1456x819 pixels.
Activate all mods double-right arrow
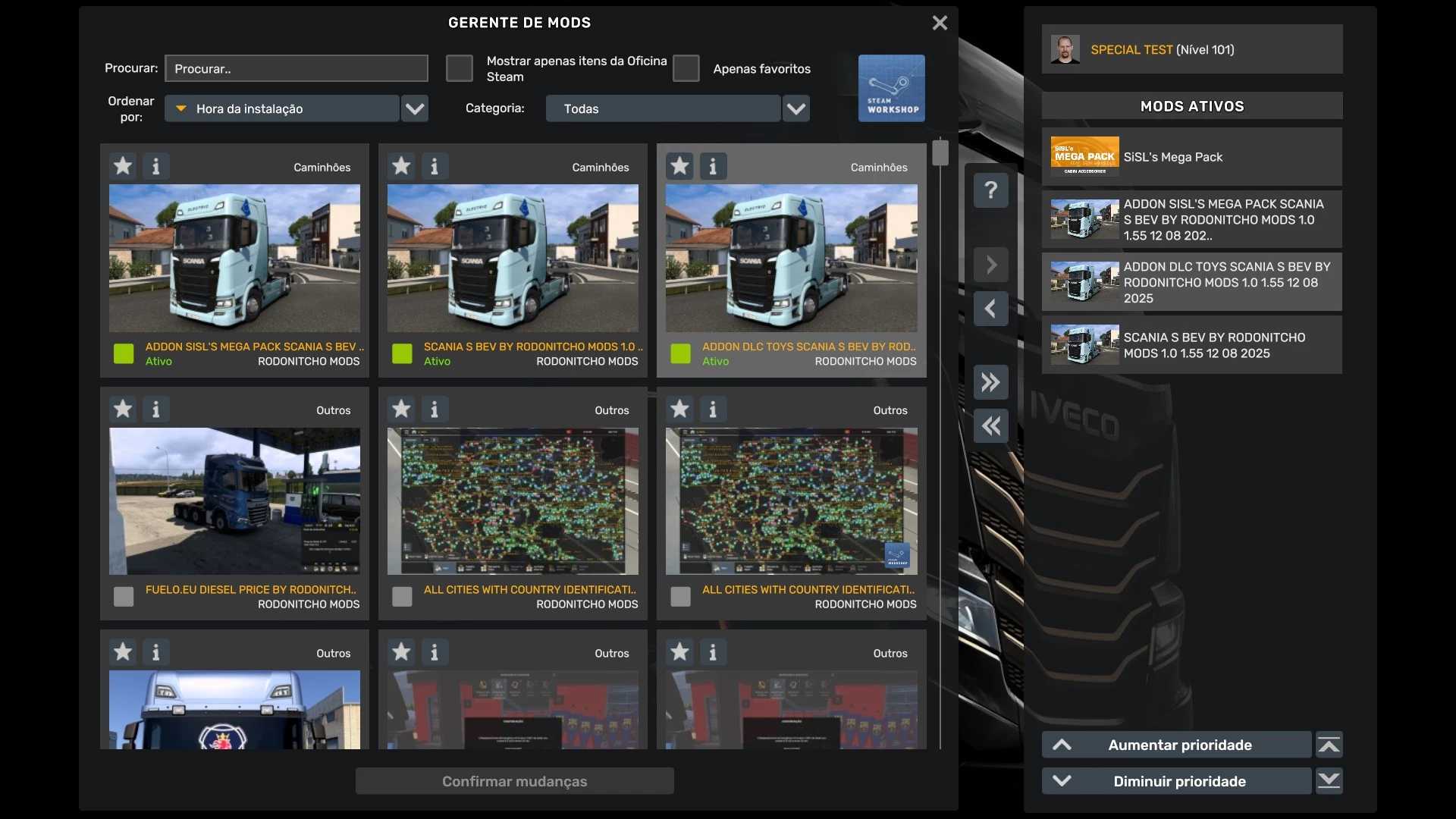click(x=990, y=382)
